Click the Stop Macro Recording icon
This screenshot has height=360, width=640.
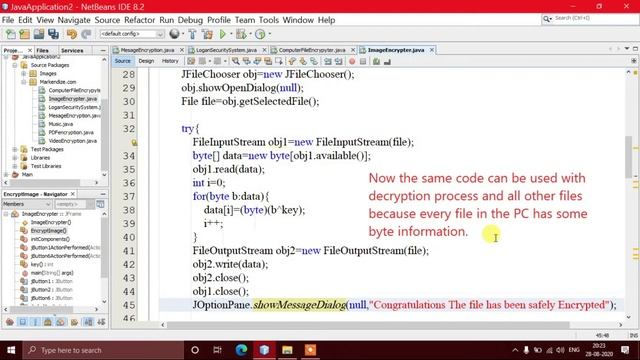pos(363,61)
